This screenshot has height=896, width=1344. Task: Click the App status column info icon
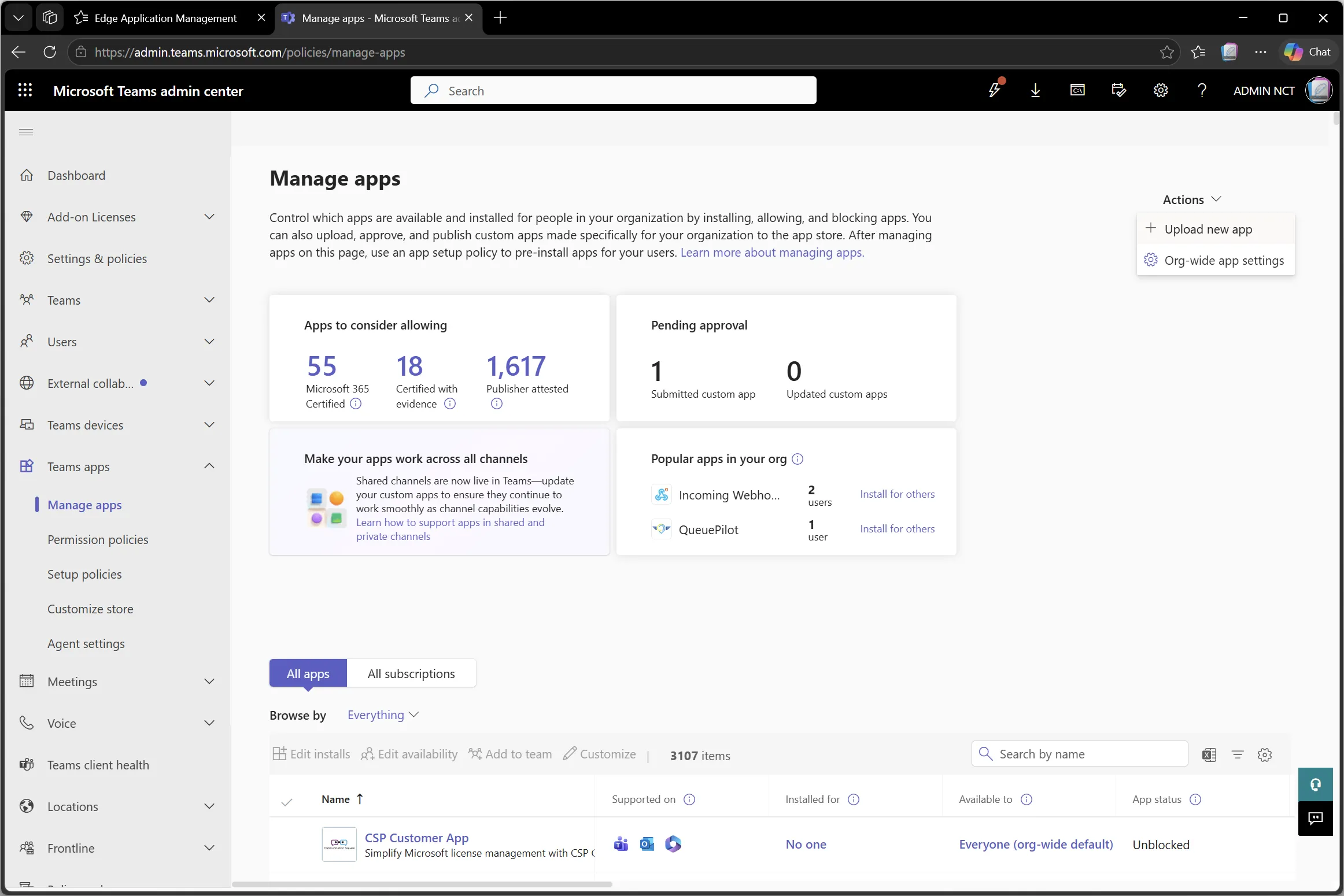pyautogui.click(x=1195, y=799)
